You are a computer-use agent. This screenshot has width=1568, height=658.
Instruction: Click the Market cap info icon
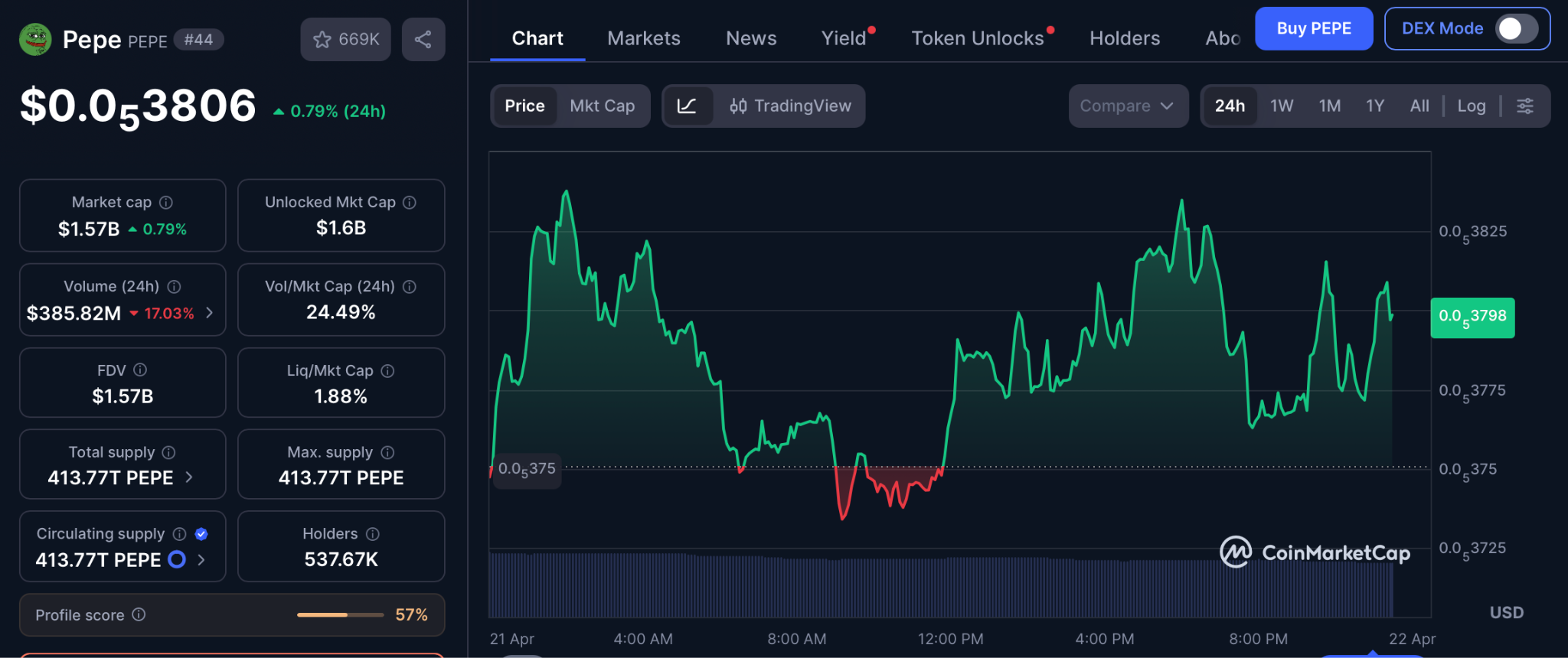pyautogui.click(x=166, y=203)
